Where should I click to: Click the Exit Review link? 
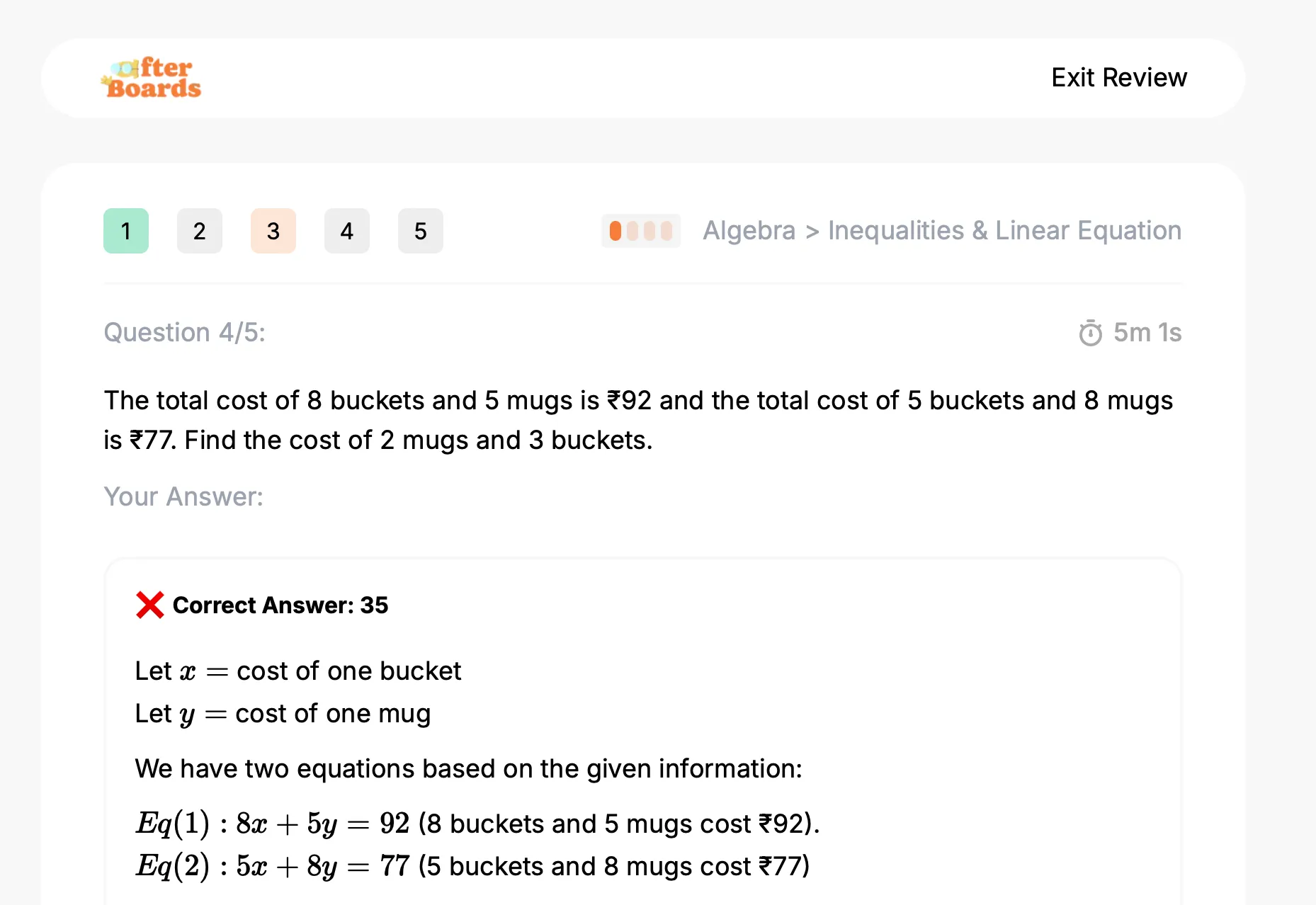point(1119,77)
